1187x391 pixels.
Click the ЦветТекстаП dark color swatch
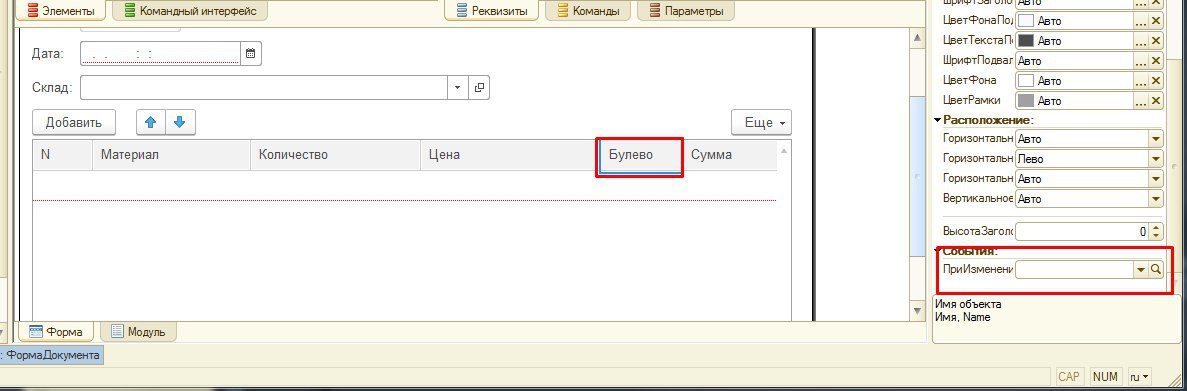1027,41
